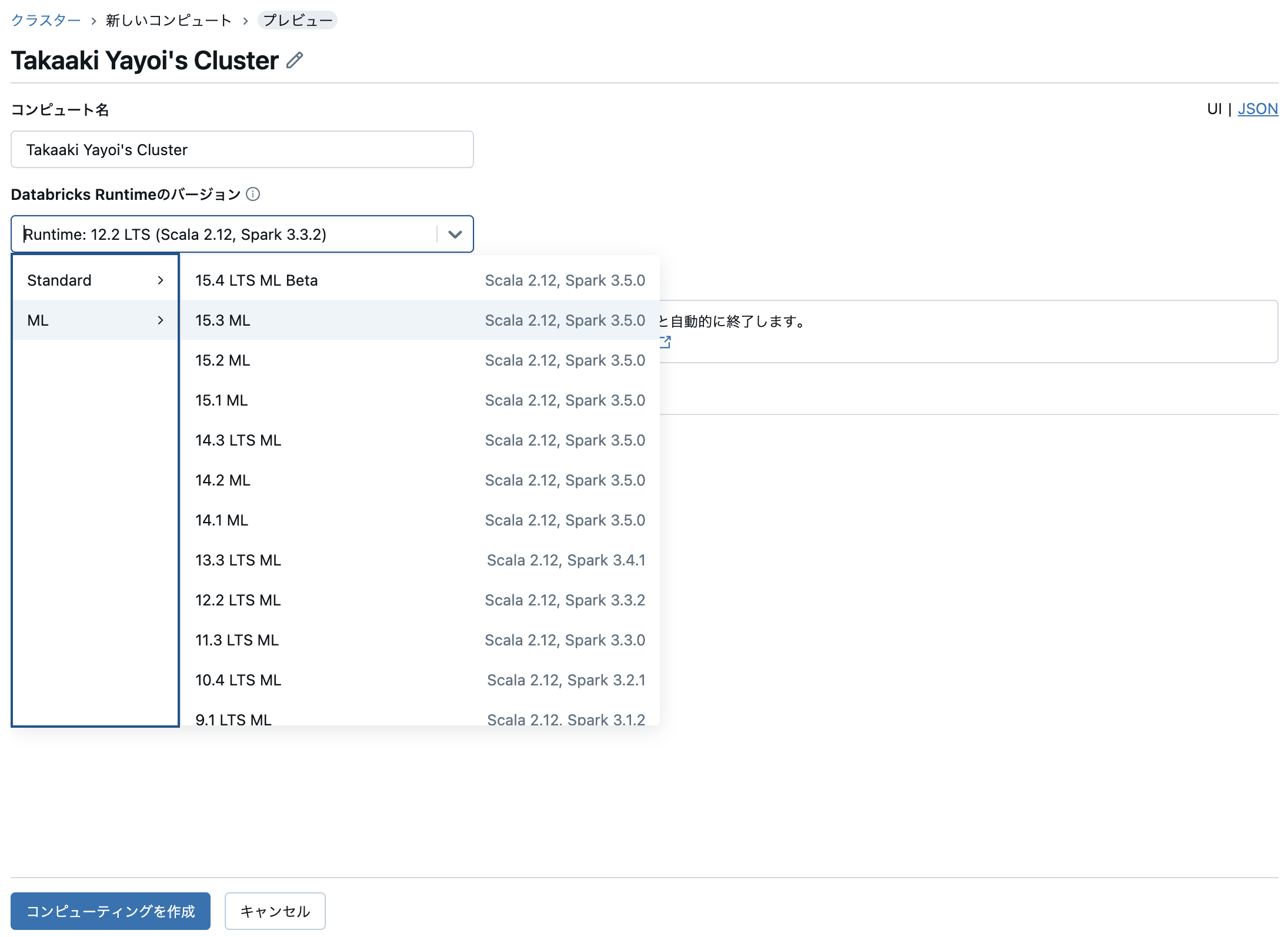The image size is (1288, 937).
Task: Click the キャンセル button
Action: pos(275,911)
